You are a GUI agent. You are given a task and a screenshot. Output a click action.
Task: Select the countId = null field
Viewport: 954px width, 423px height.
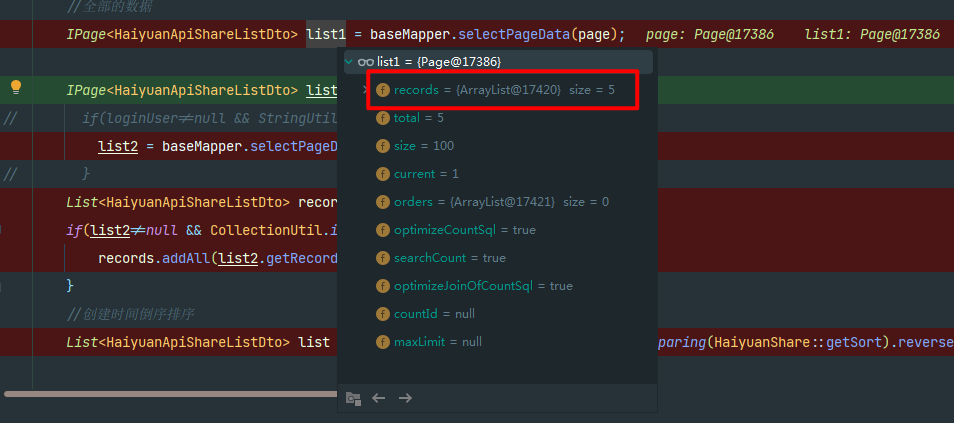[x=434, y=314]
